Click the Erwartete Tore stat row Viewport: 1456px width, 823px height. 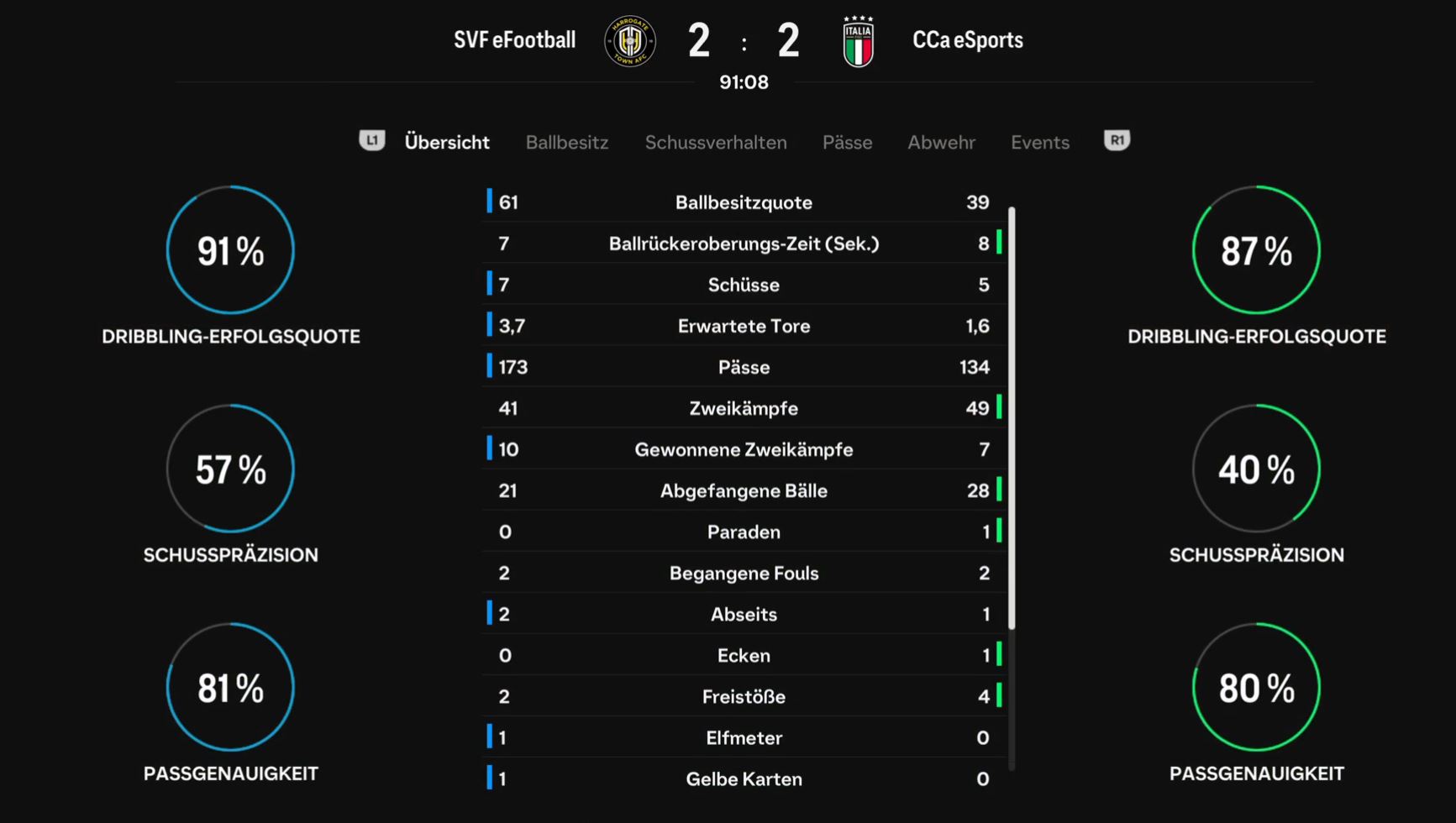pos(744,326)
